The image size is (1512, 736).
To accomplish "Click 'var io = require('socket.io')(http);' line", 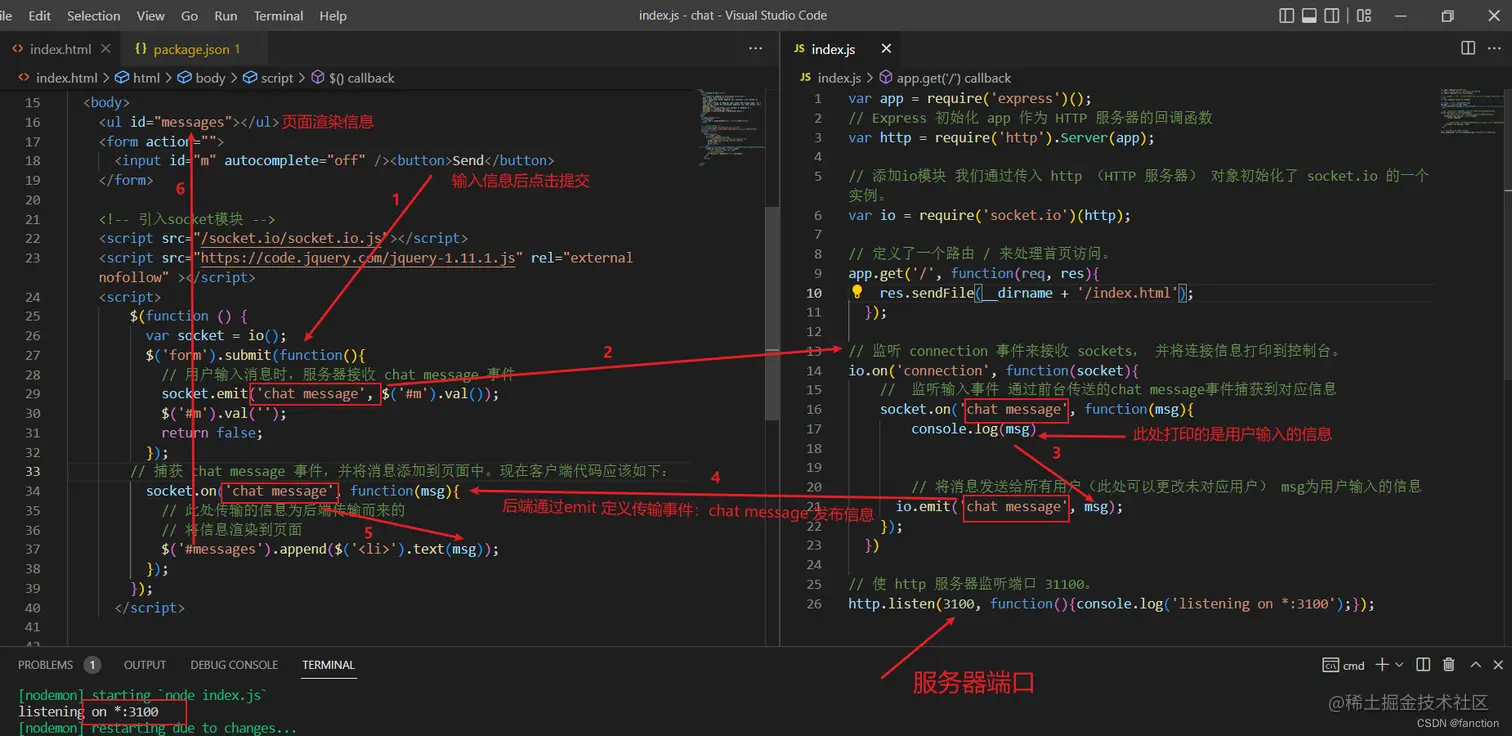I will click(x=989, y=215).
